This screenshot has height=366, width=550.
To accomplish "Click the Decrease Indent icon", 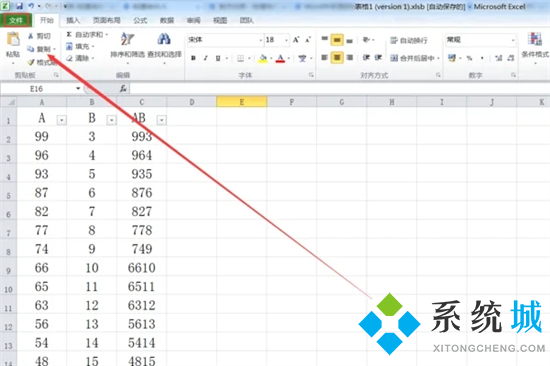I will click(x=366, y=57).
